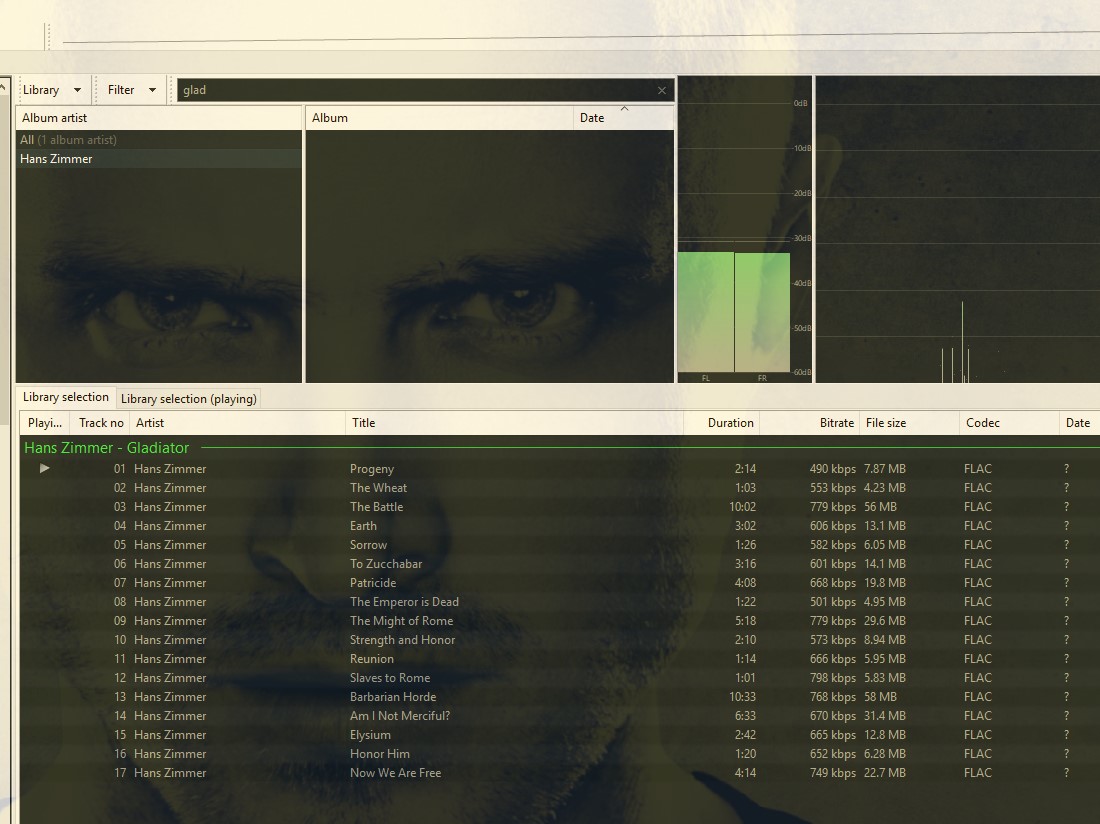
Task: Open the Filter dropdown menu
Action: 132,90
